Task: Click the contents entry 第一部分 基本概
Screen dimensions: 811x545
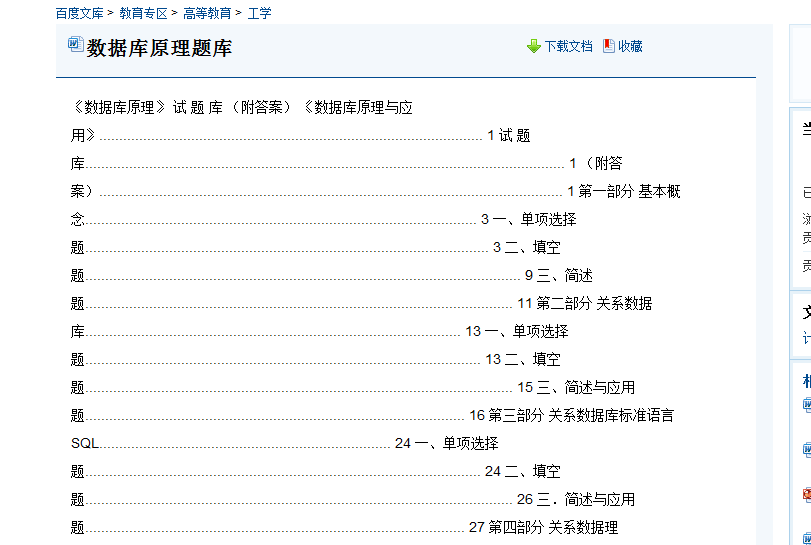Action: pyautogui.click(x=629, y=191)
